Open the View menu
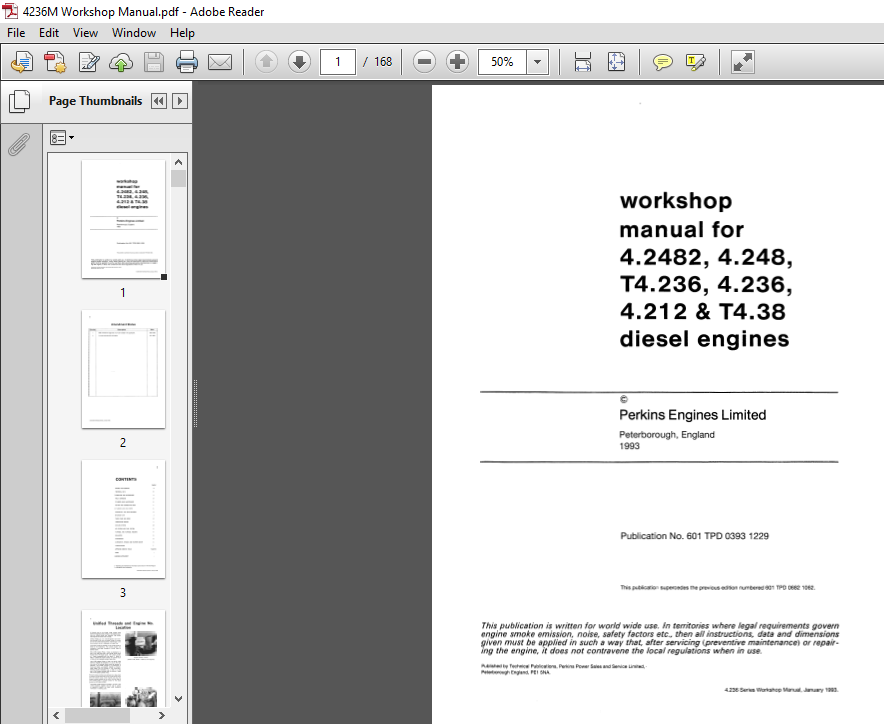This screenshot has width=884, height=724. (x=85, y=33)
